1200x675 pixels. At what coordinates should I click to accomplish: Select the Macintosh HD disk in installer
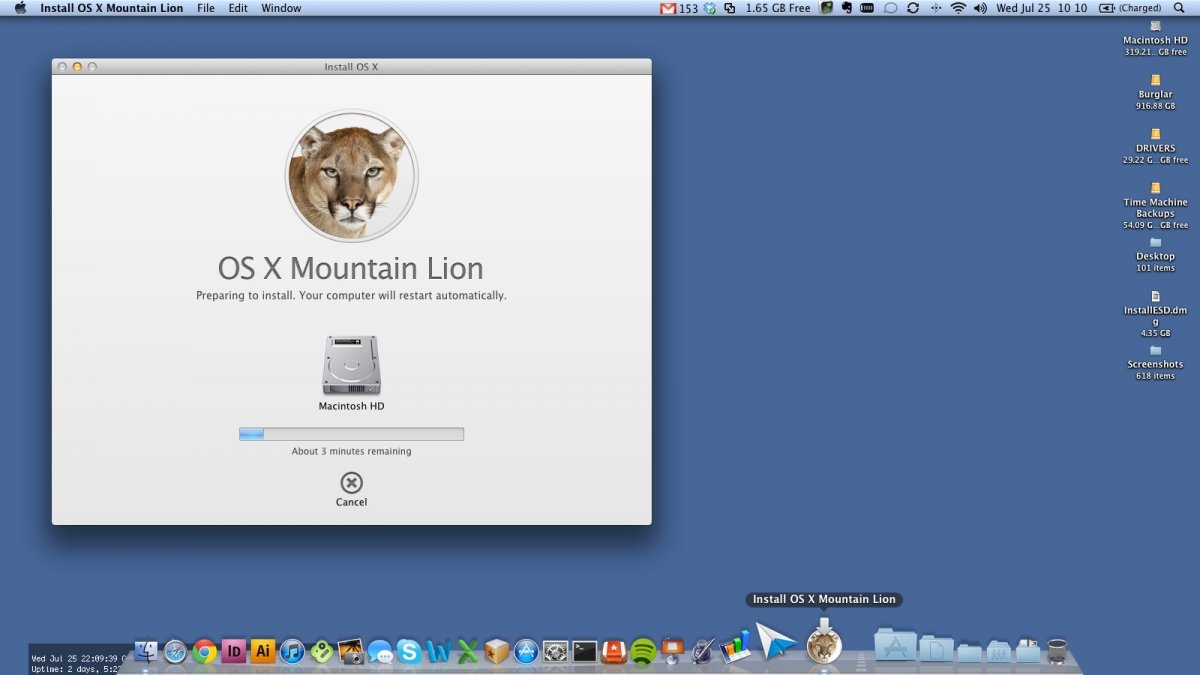351,373
